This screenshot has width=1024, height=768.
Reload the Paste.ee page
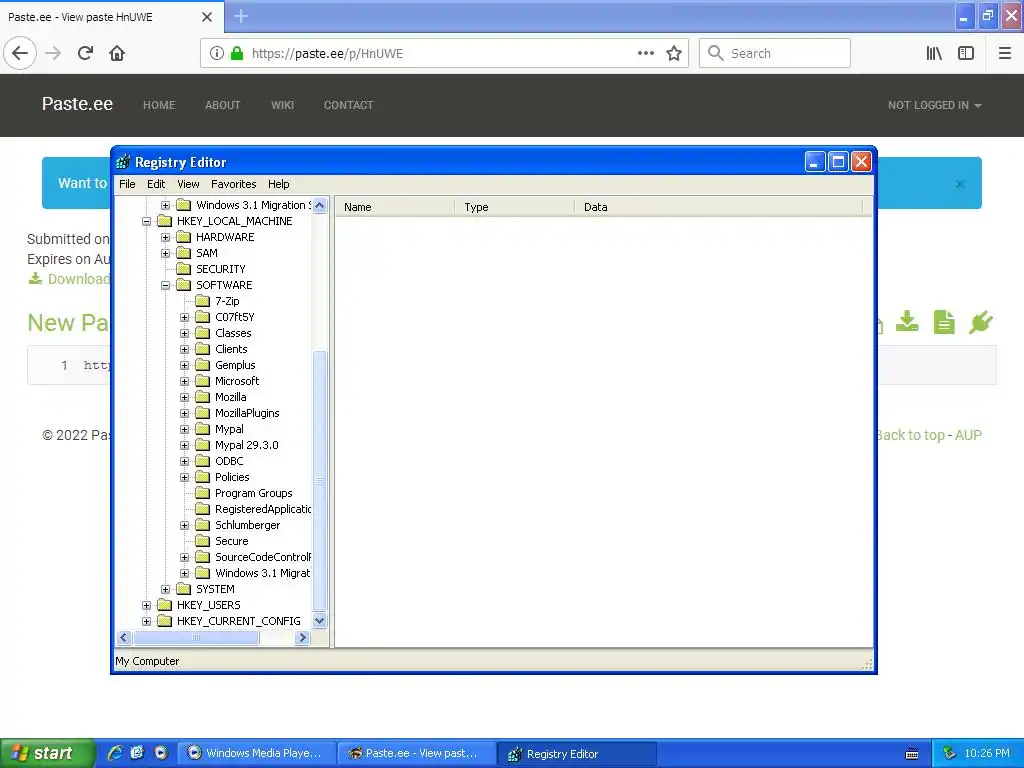click(x=85, y=53)
